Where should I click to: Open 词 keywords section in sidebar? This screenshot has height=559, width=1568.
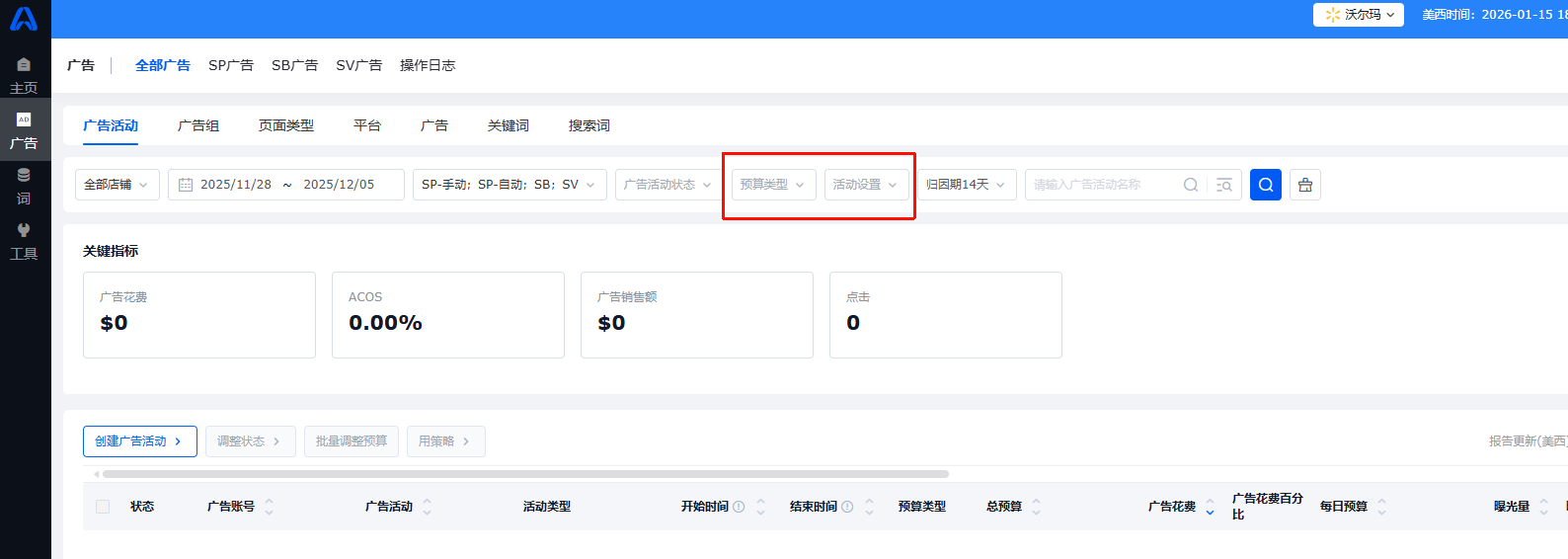[x=24, y=186]
